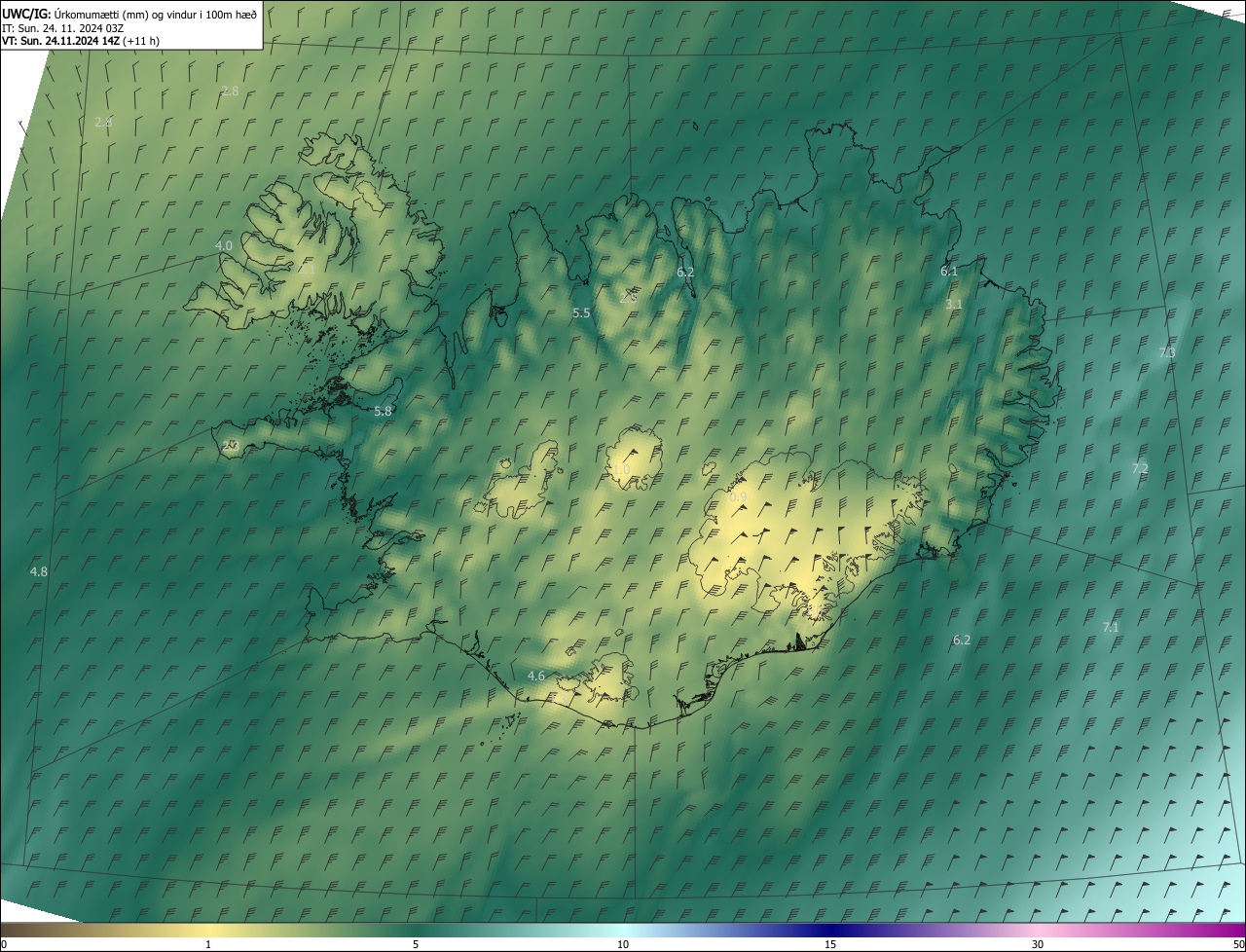The image size is (1246, 952).
Task: Click the '3.1' value label below 6.1
Action: (x=954, y=304)
